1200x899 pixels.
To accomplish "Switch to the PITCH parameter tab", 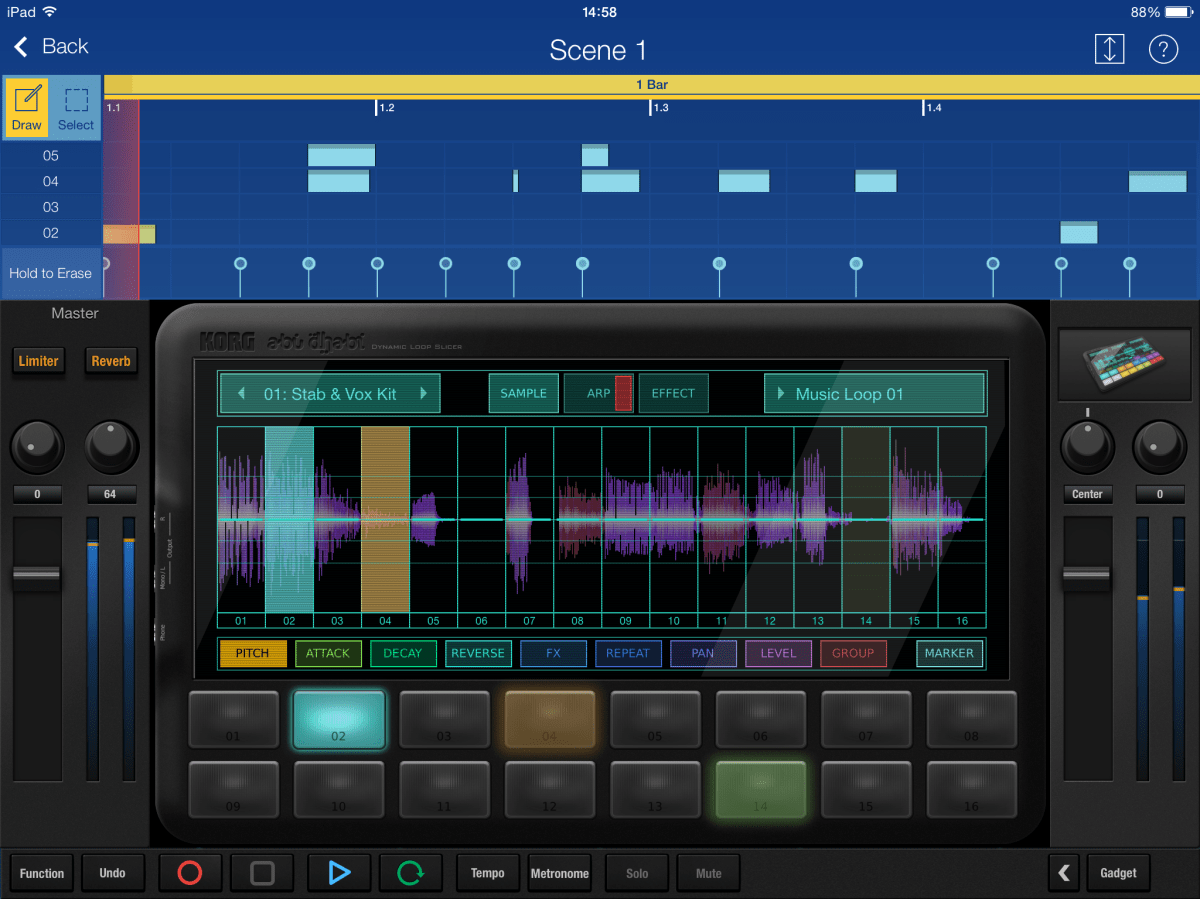I will point(252,653).
